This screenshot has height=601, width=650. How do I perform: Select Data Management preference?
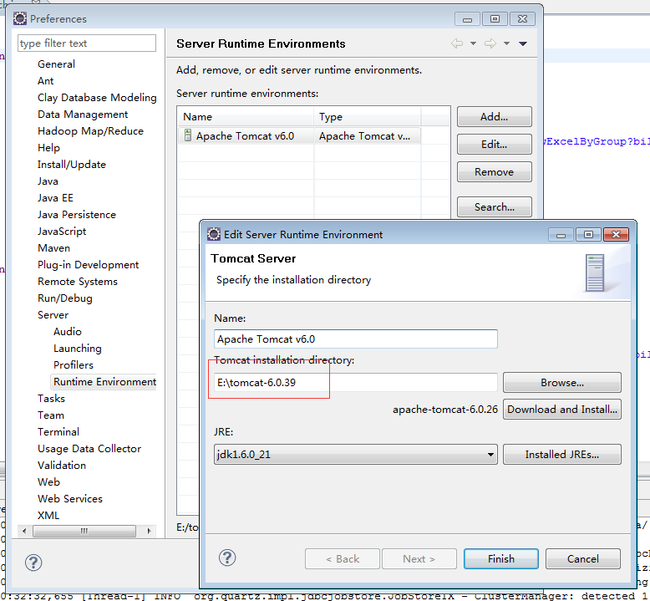coord(82,114)
